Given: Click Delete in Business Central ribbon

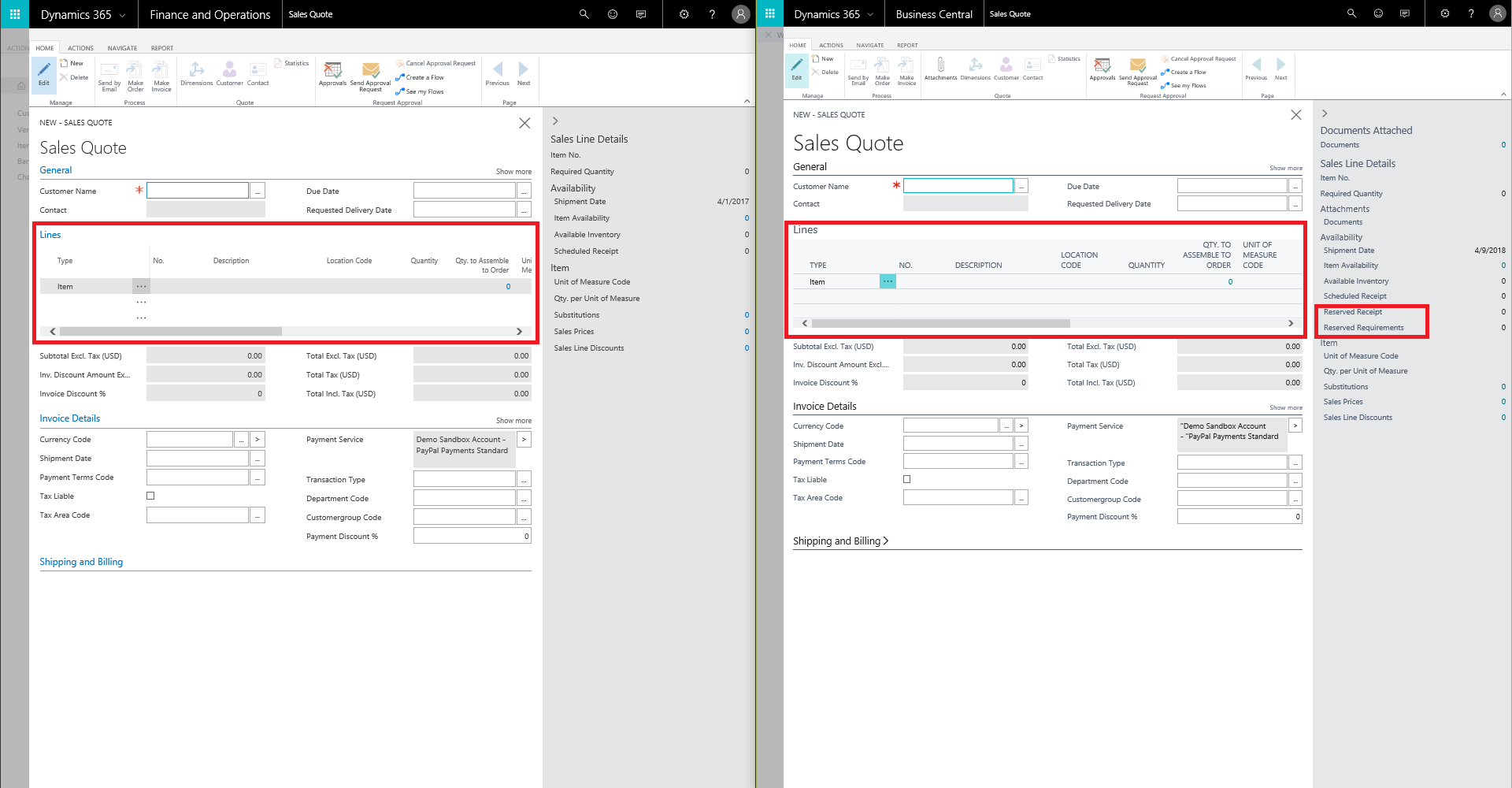Looking at the screenshot, I should (825, 72).
